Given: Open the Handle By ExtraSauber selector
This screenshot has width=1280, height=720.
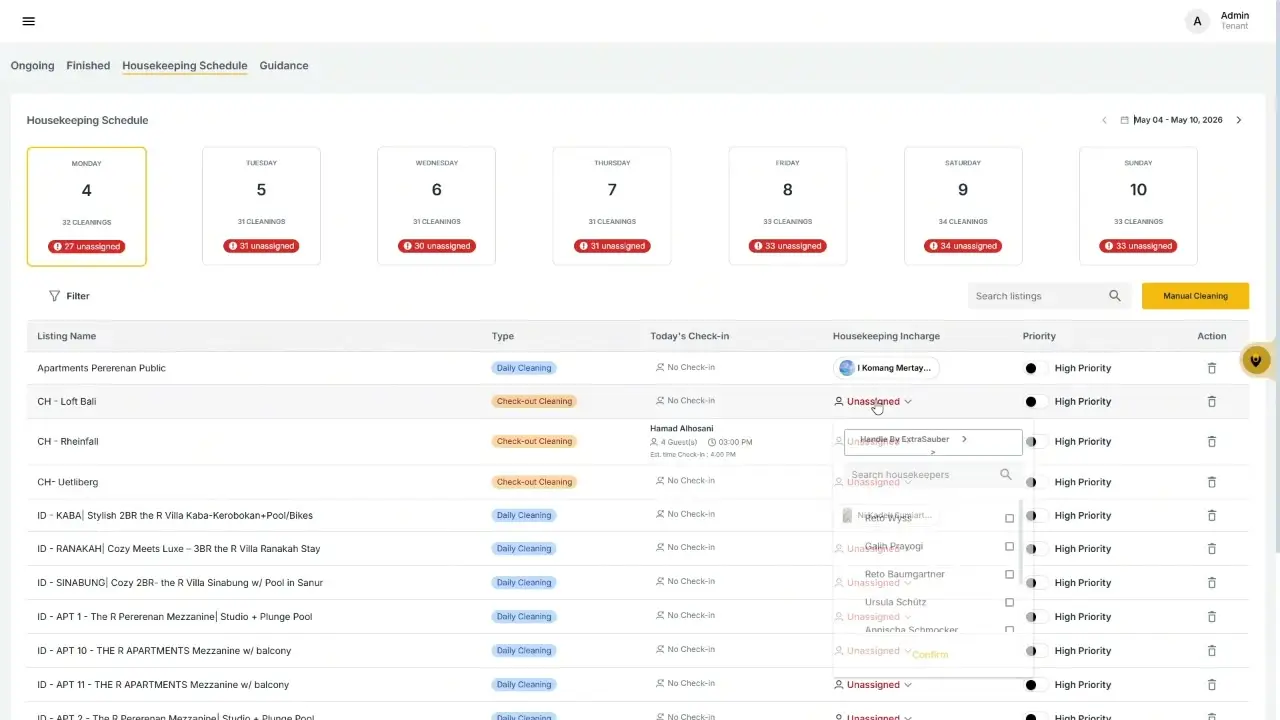Looking at the screenshot, I should pos(933,441).
